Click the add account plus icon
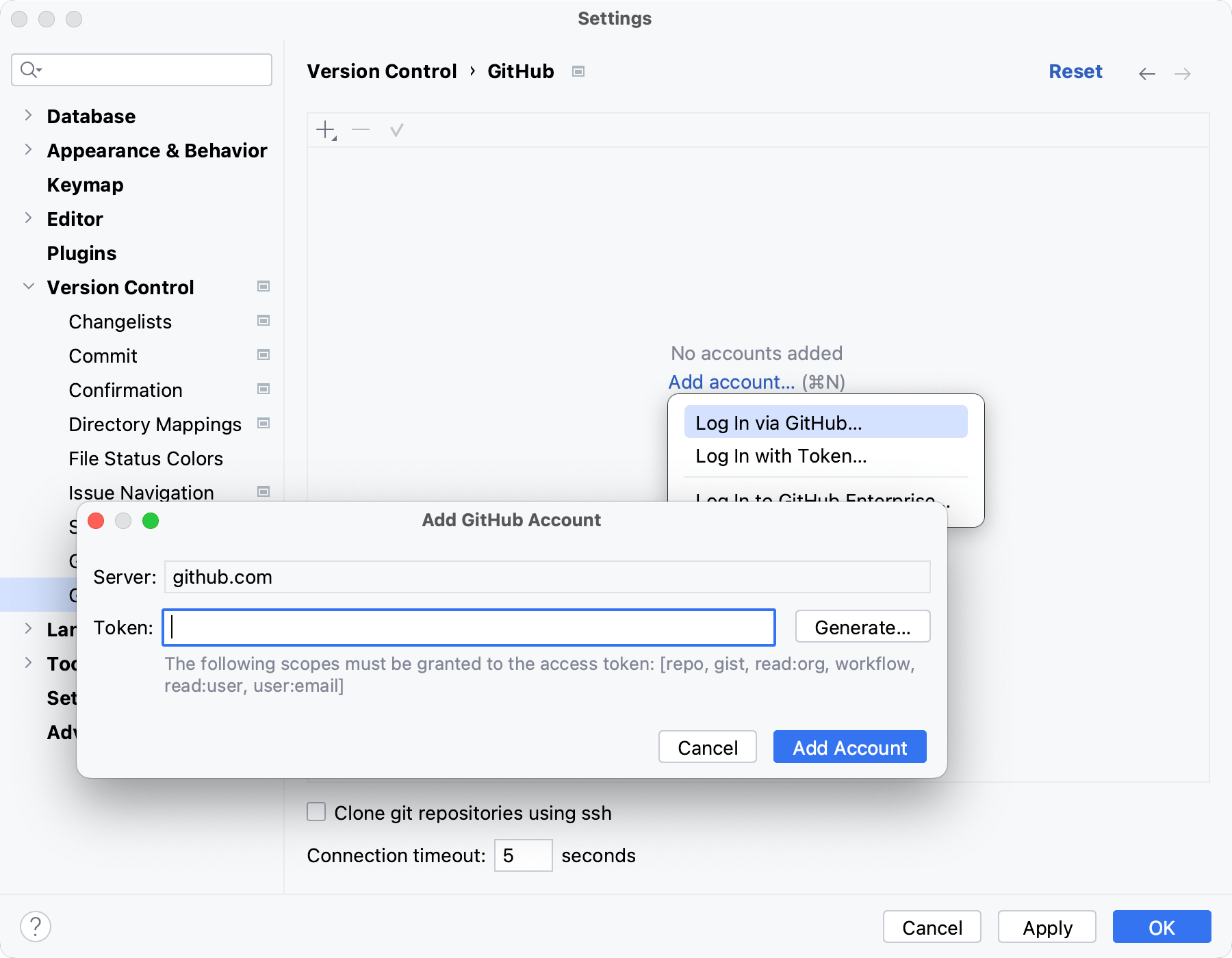The image size is (1232, 958). click(x=324, y=129)
